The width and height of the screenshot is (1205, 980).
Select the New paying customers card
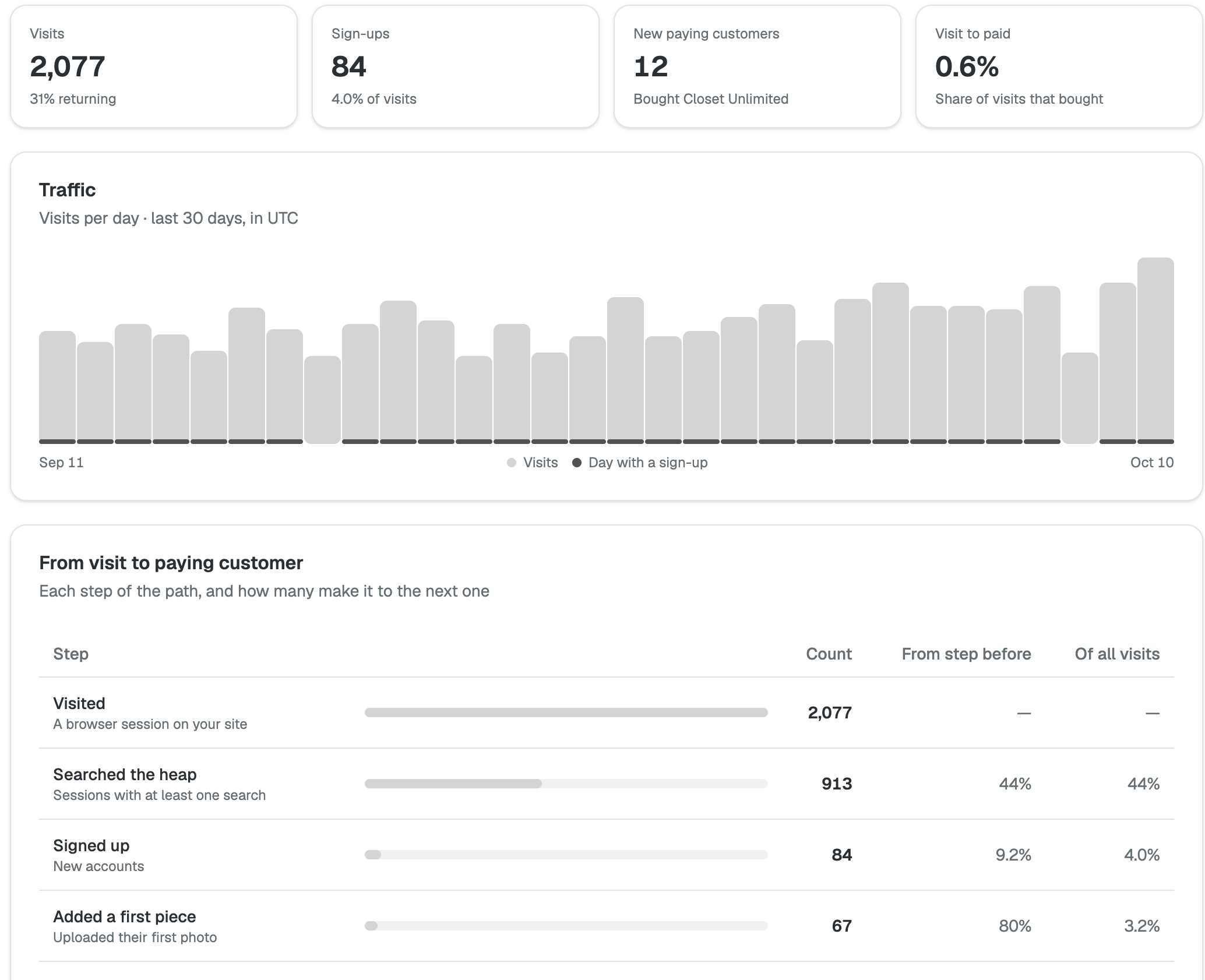click(x=757, y=66)
